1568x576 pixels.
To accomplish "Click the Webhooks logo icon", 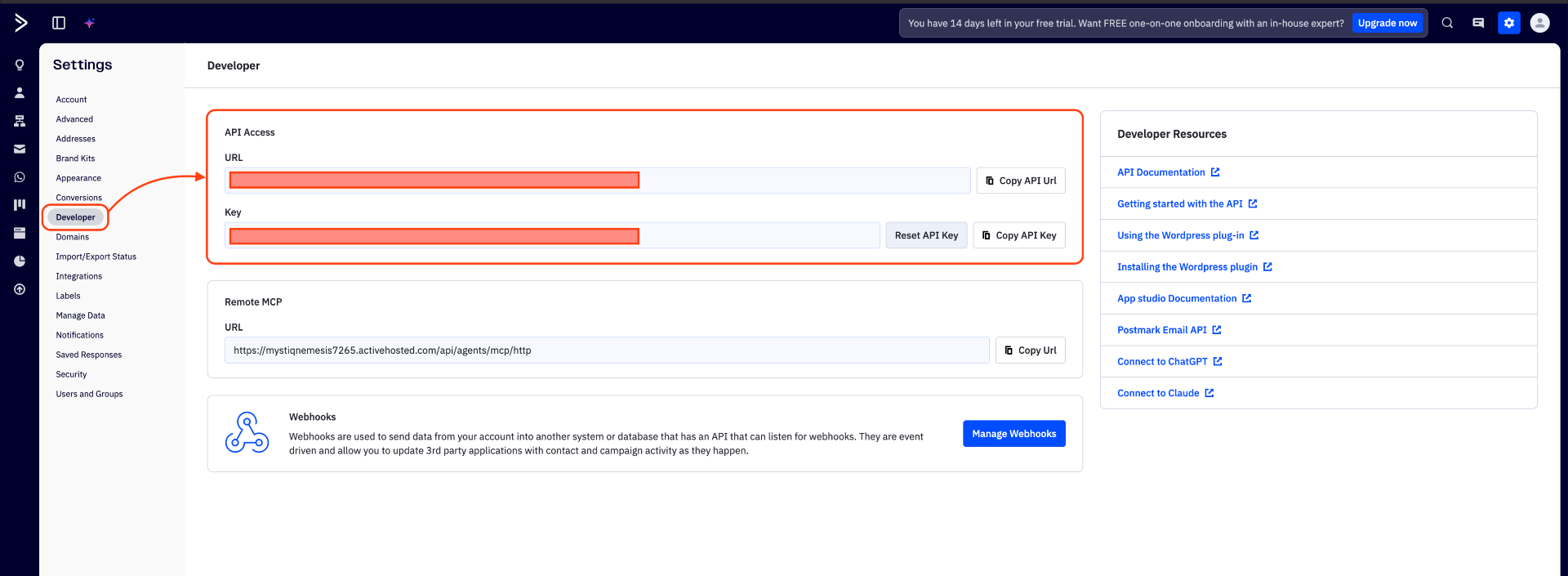I will pyautogui.click(x=247, y=433).
